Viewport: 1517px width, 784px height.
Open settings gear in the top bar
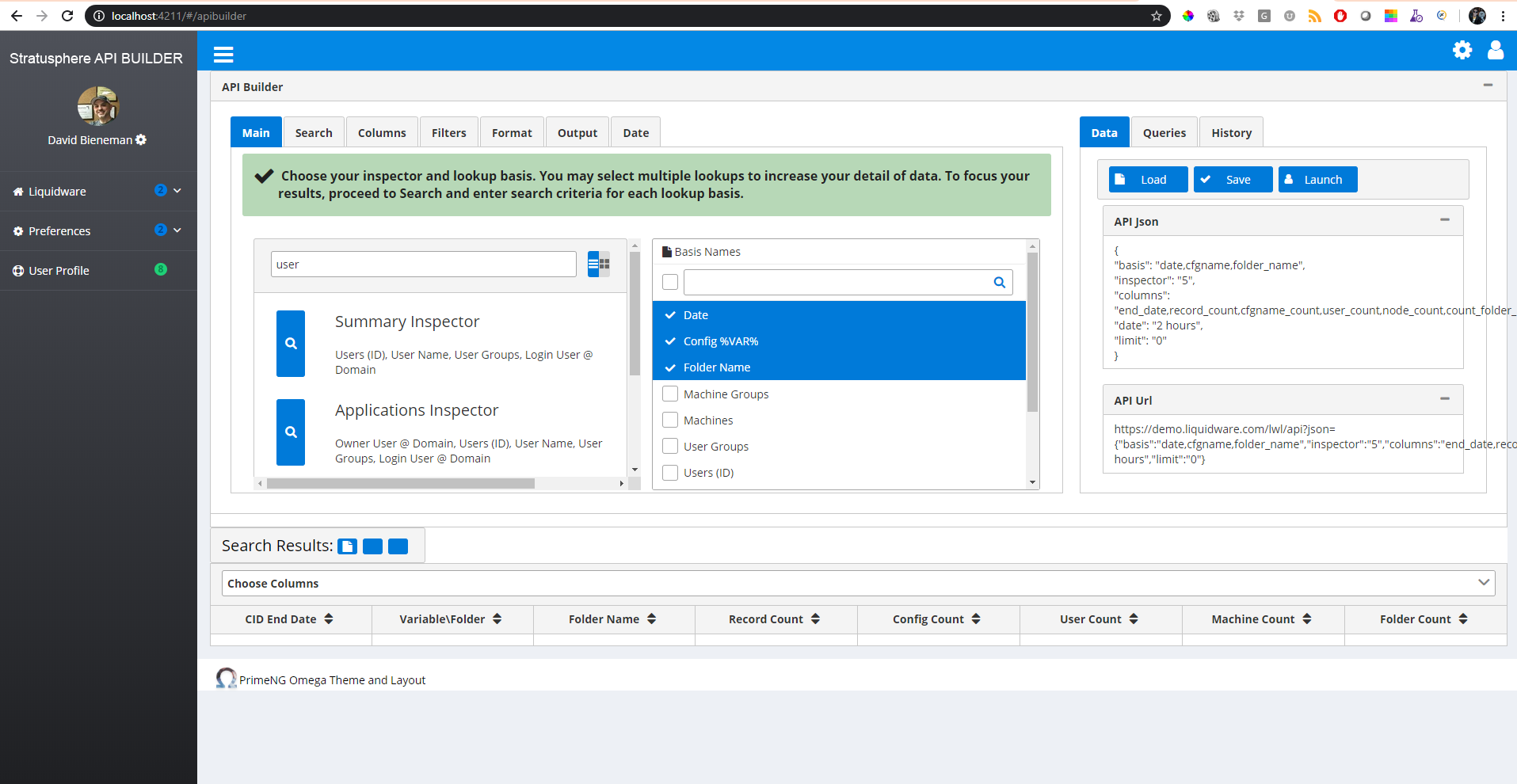pos(1462,50)
